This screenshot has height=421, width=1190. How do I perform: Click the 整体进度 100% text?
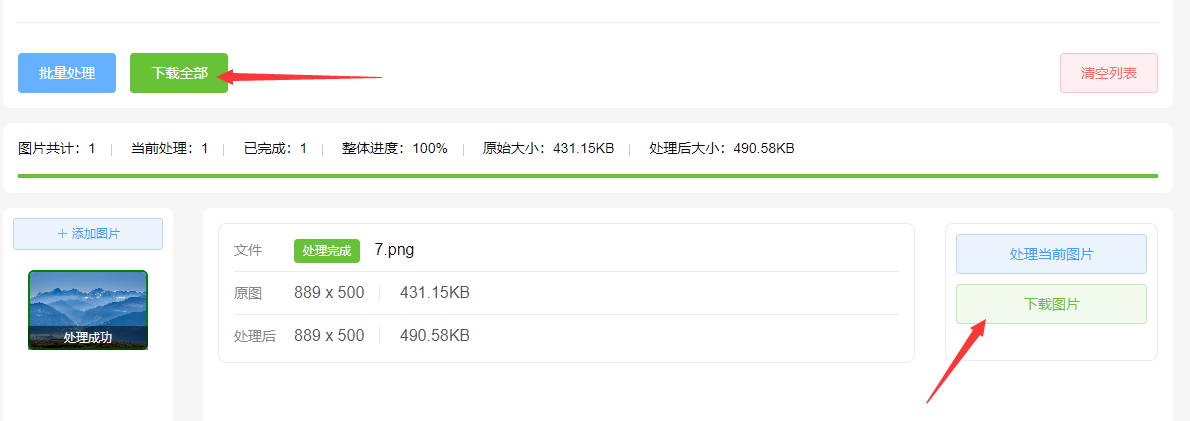point(394,148)
